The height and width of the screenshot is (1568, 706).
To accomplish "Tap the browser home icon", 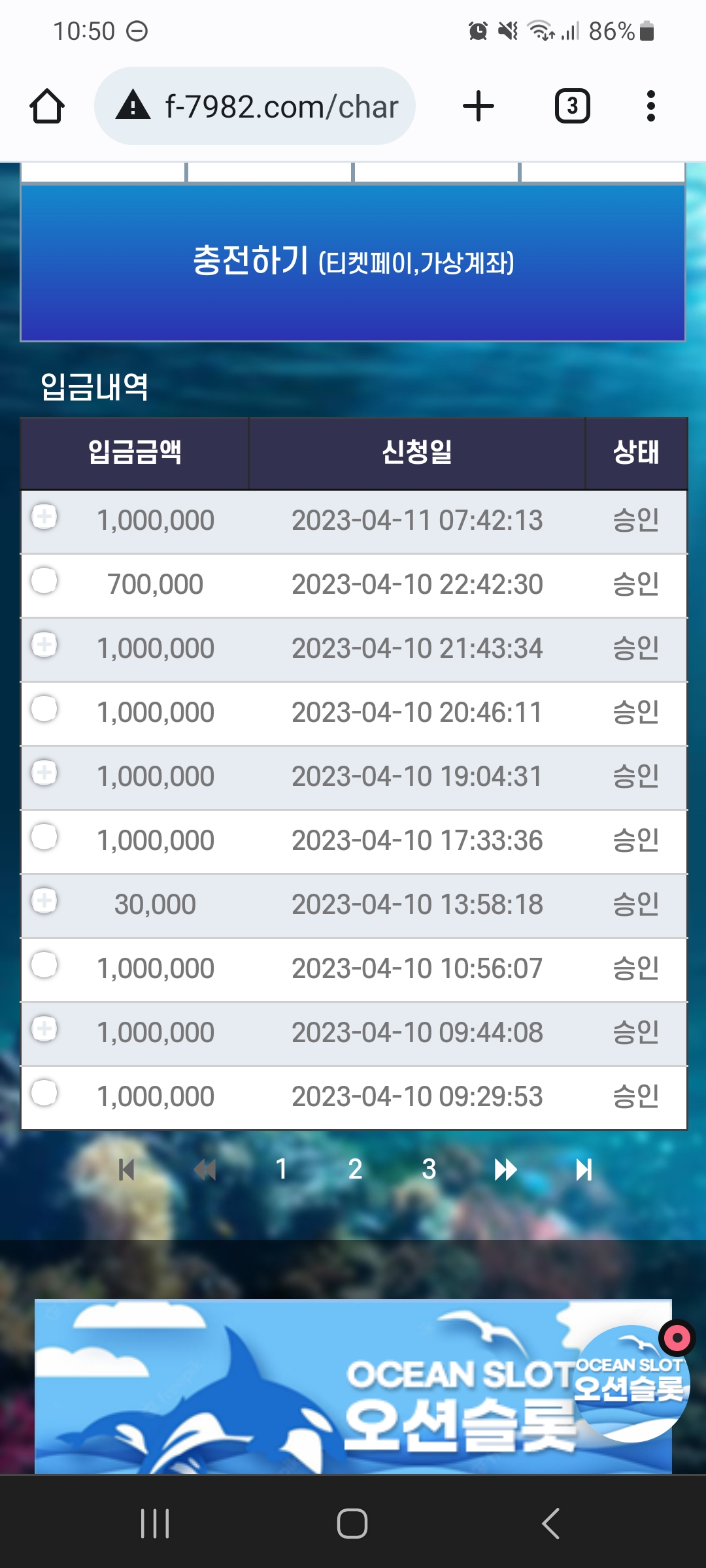I will point(47,106).
